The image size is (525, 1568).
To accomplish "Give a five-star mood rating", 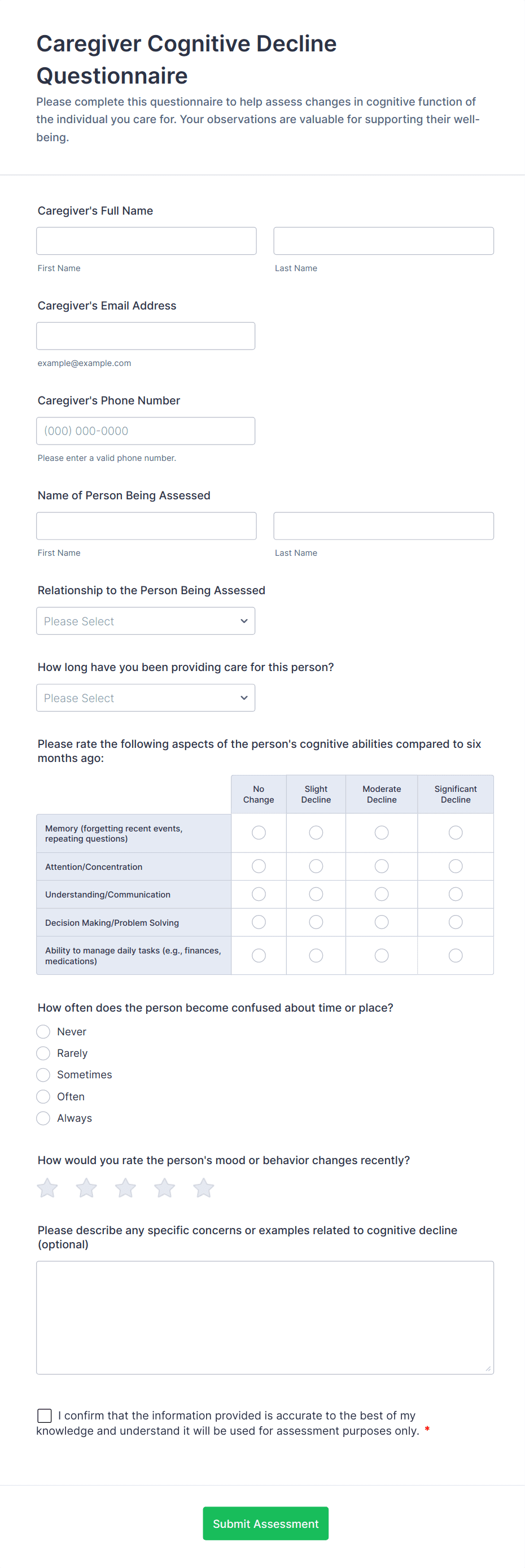I will (x=203, y=1187).
